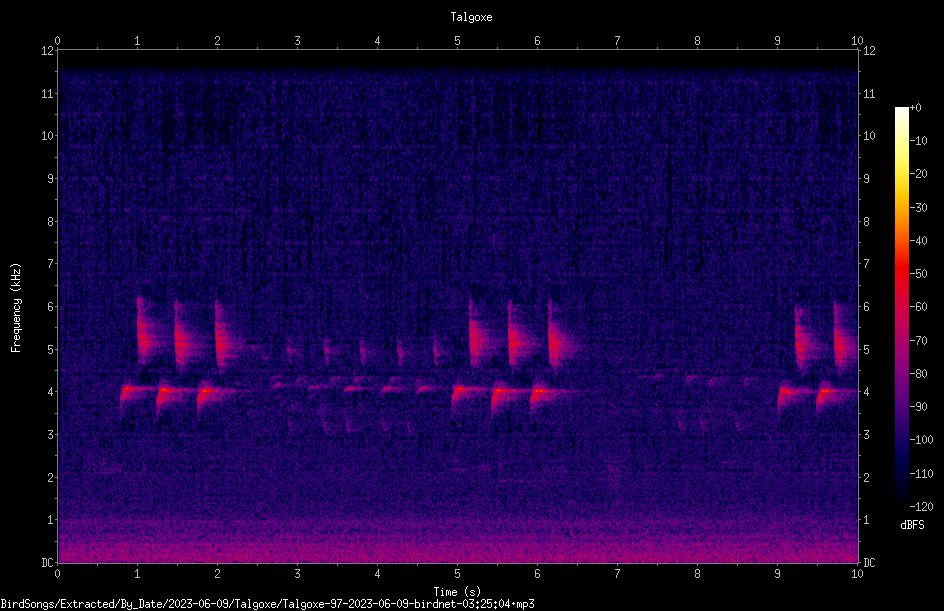
Task: Click "2" on the top time axis
Action: [x=217, y=40]
